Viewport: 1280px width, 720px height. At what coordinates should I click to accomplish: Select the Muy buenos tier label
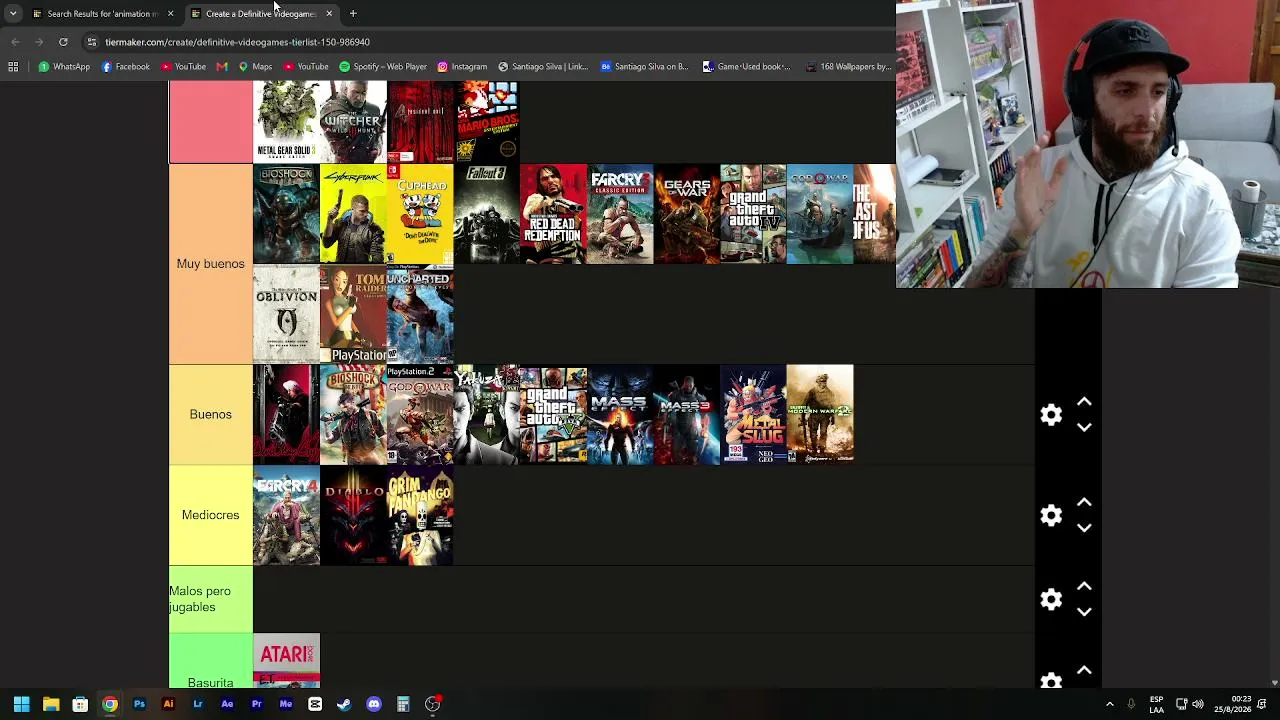(x=210, y=264)
